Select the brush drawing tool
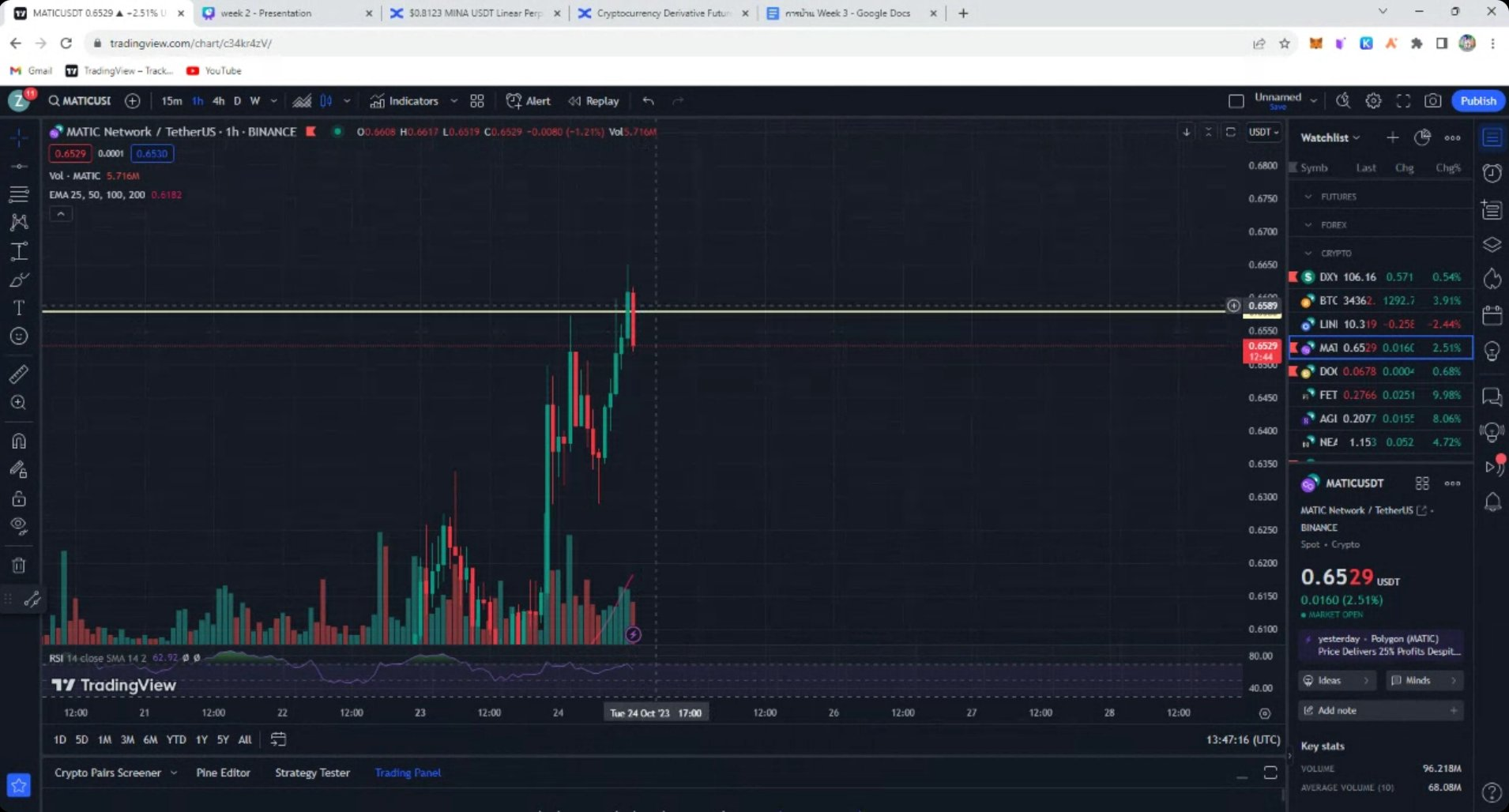Viewport: 1509px width, 812px height. coord(19,280)
